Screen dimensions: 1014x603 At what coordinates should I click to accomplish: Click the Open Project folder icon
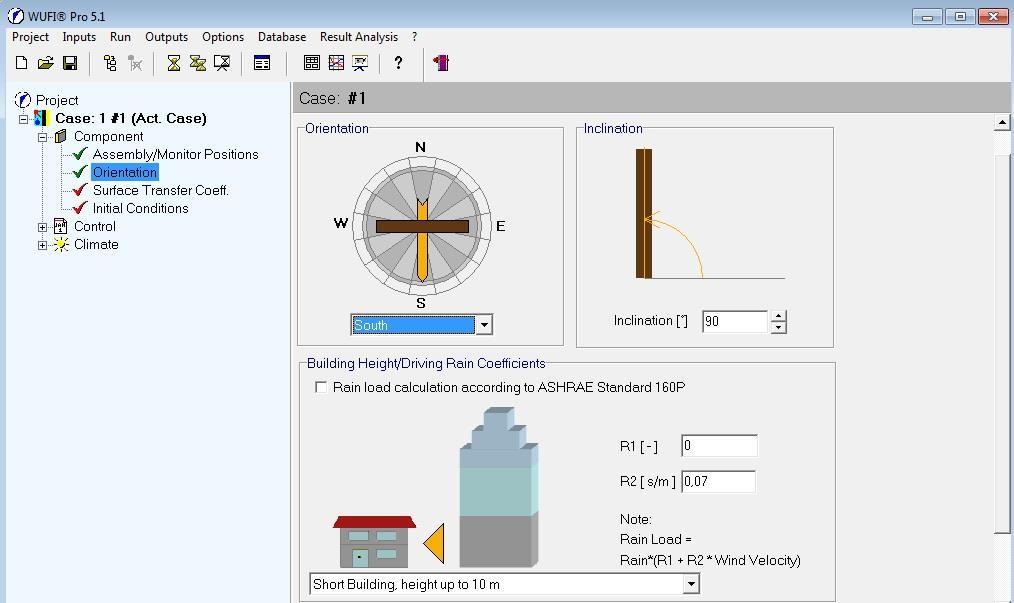point(45,63)
